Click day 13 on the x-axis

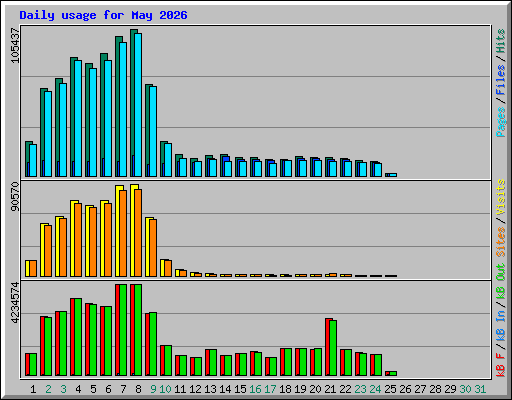[x=210, y=389]
